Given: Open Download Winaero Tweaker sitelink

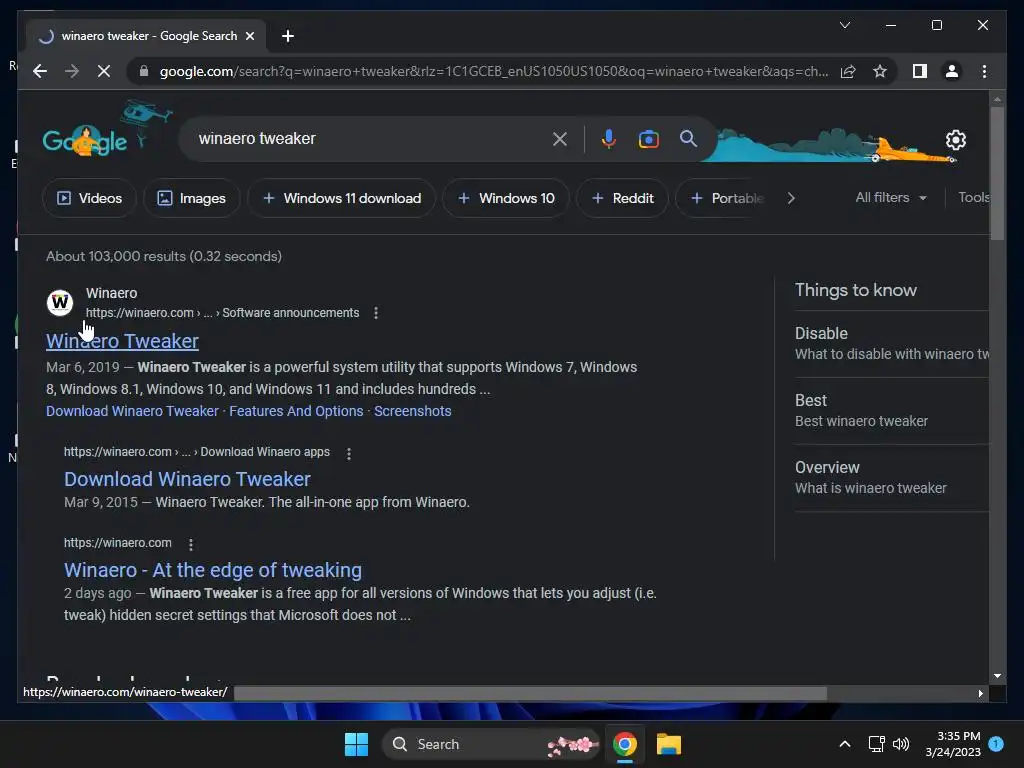Looking at the screenshot, I should pyautogui.click(x=132, y=411).
